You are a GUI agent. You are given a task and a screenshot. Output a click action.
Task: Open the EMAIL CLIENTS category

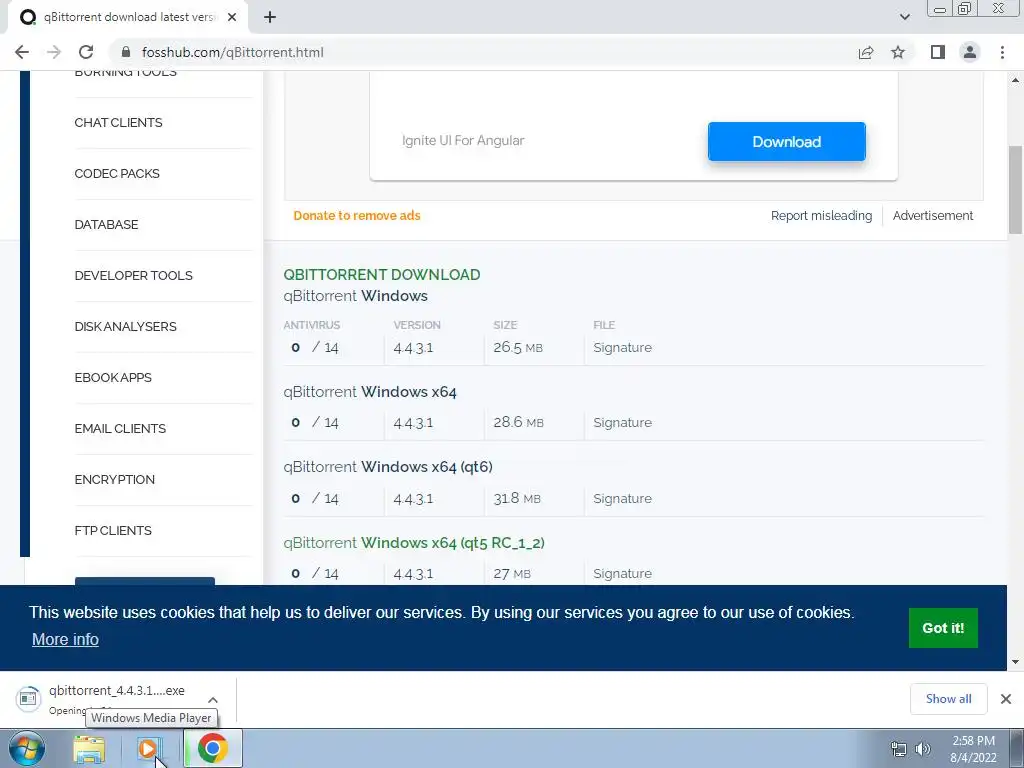(x=120, y=428)
